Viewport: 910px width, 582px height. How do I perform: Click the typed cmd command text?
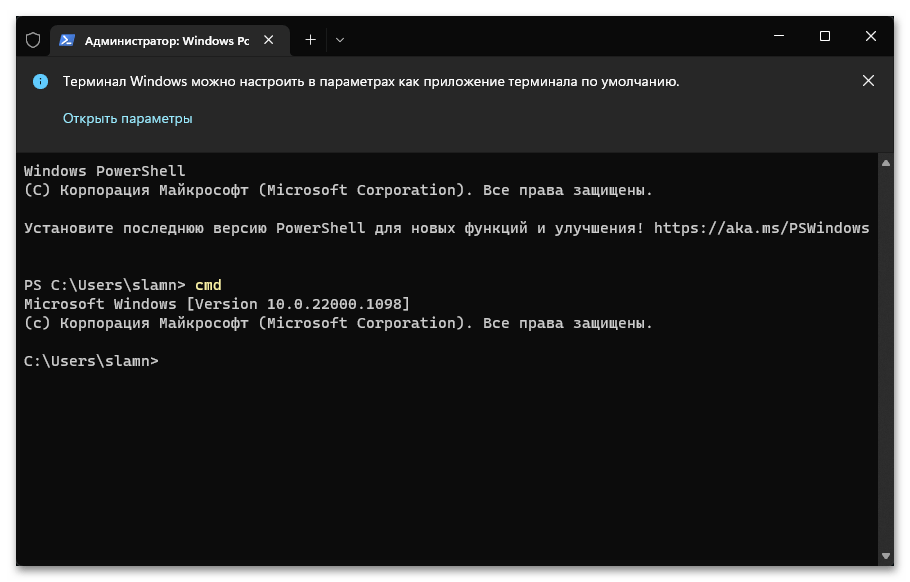208,285
